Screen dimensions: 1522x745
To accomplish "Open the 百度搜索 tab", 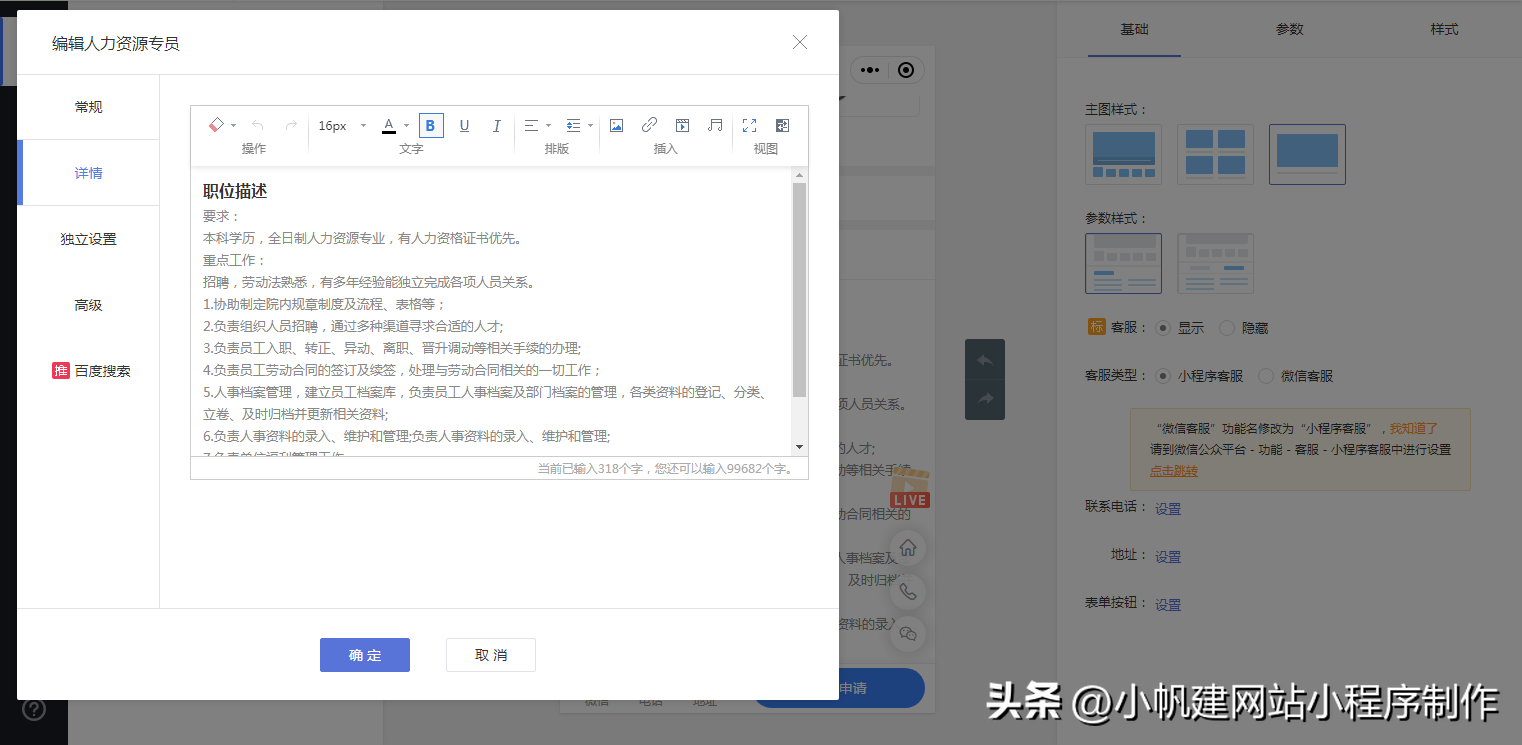I will click(88, 371).
